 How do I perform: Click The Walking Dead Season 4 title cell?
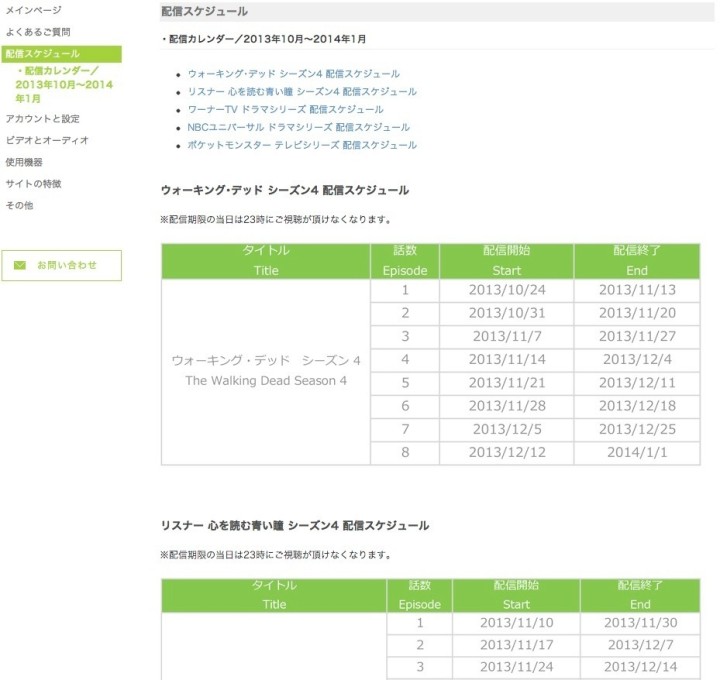pos(266,372)
